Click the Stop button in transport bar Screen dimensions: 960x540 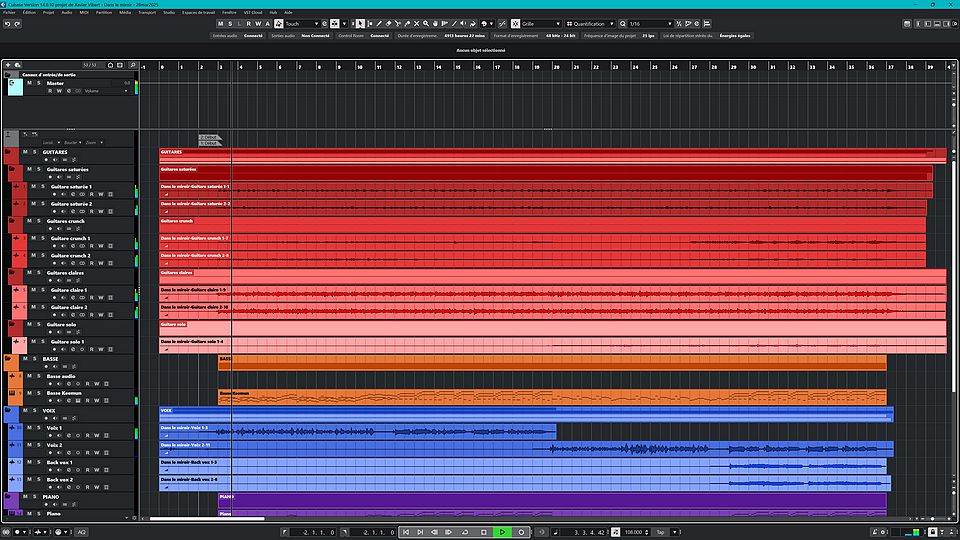483,532
